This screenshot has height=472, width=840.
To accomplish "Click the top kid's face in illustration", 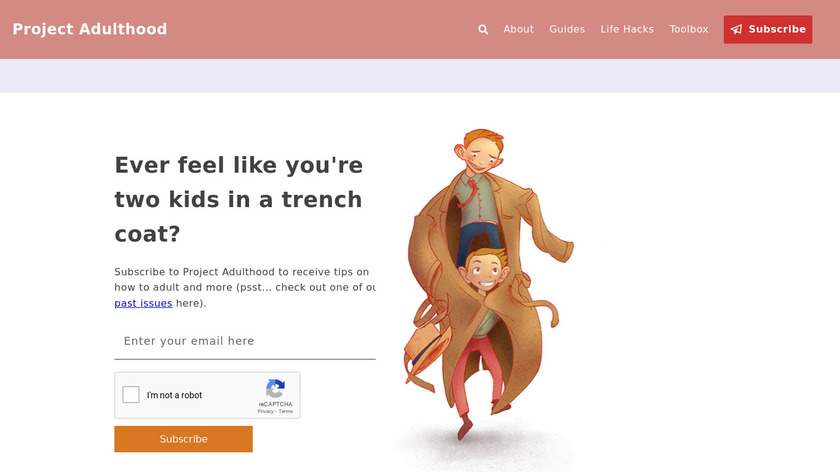I will (481, 154).
